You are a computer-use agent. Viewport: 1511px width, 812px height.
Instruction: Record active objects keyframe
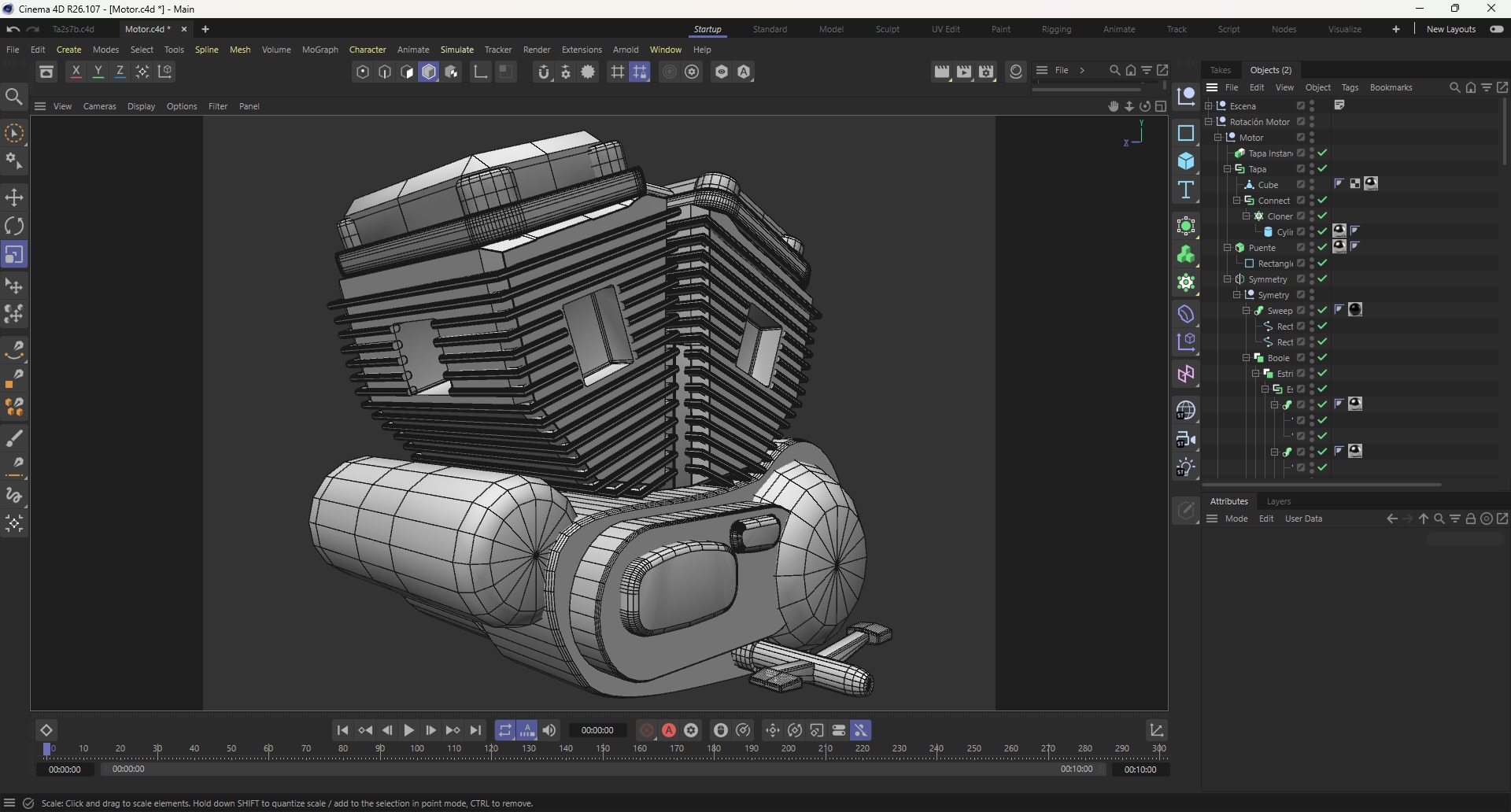coord(647,731)
